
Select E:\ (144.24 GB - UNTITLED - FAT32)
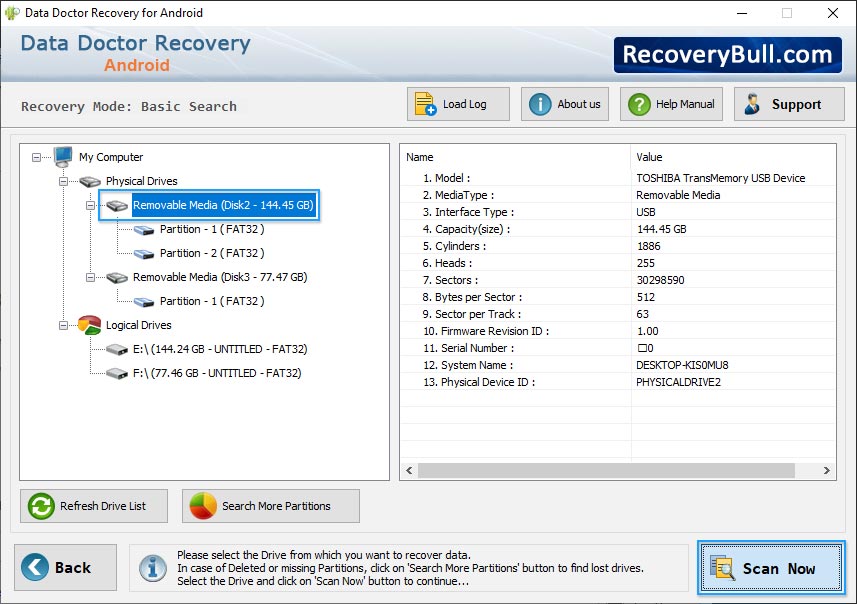220,349
